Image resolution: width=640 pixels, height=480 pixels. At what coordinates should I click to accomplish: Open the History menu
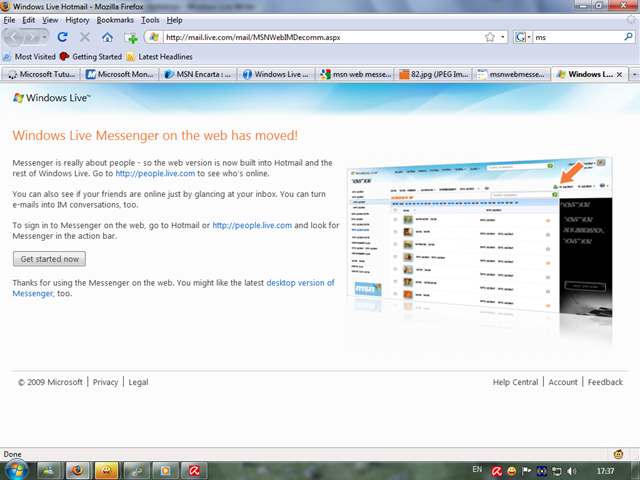pyautogui.click(x=77, y=19)
